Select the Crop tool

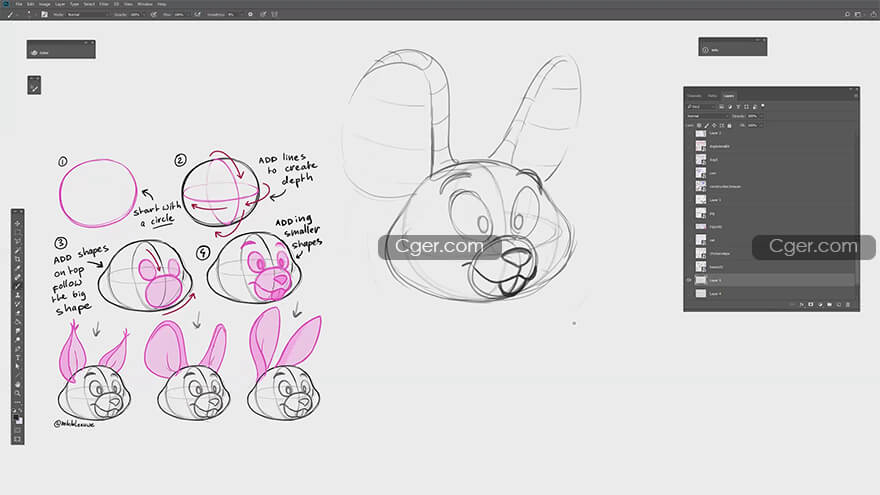17,259
